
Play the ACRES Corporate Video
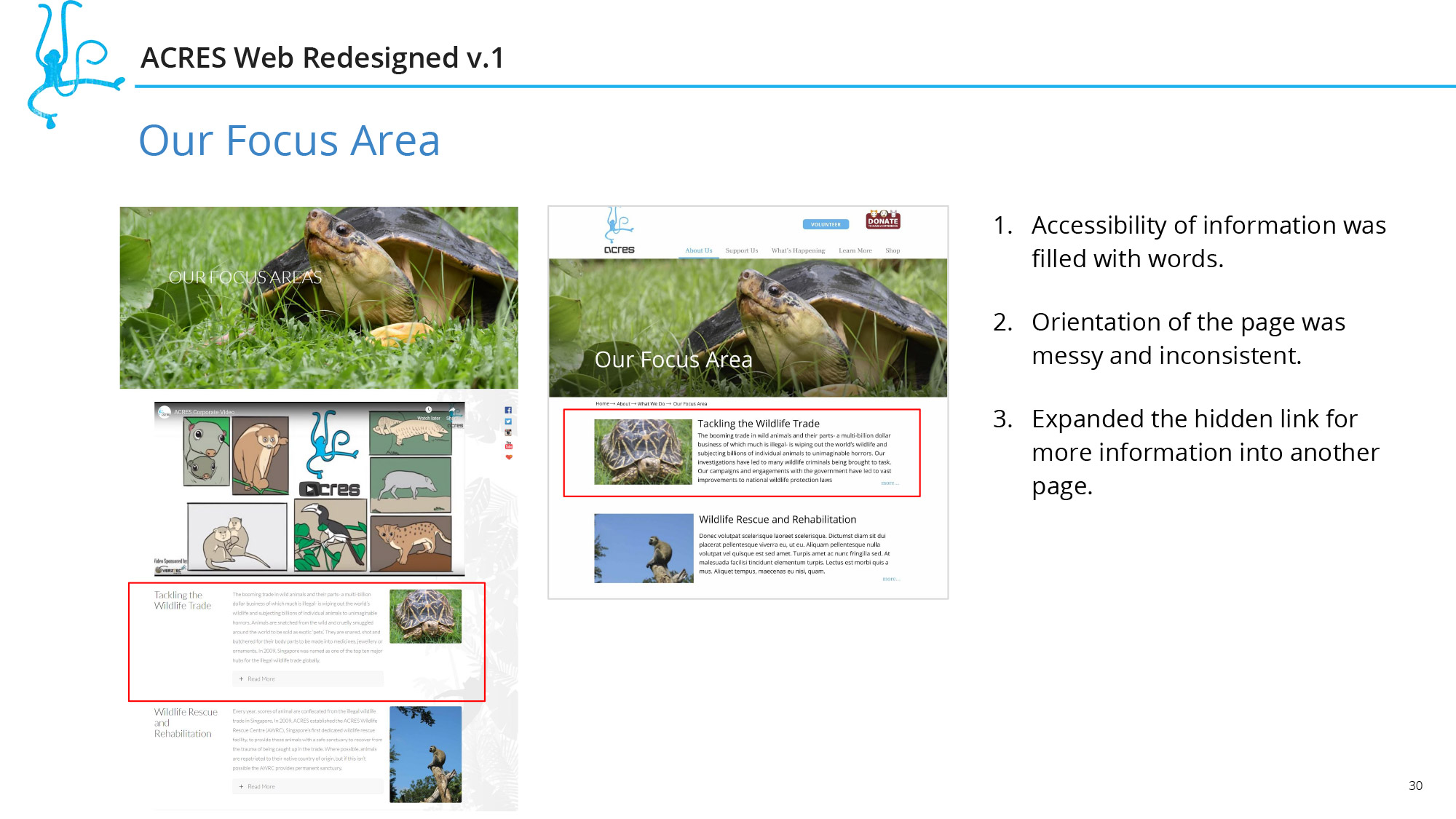click(310, 489)
